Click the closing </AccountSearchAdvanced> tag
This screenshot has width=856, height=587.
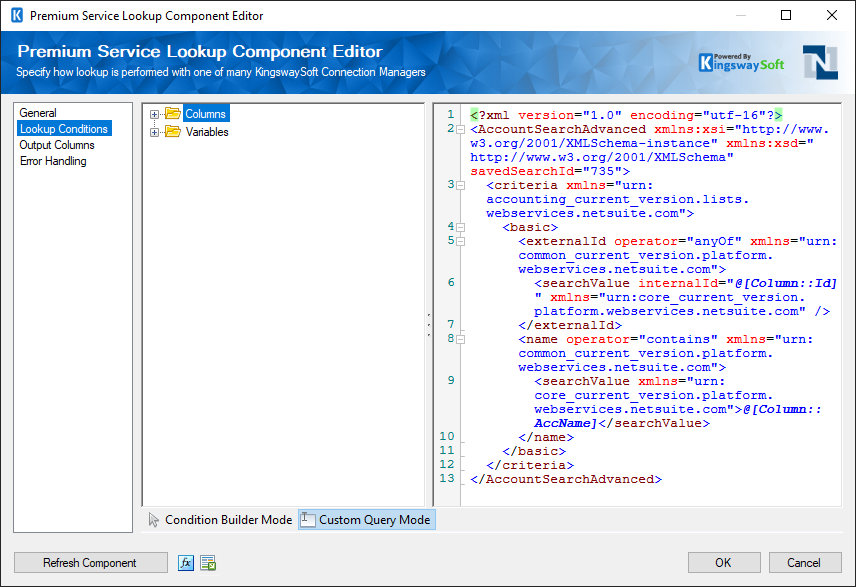566,479
